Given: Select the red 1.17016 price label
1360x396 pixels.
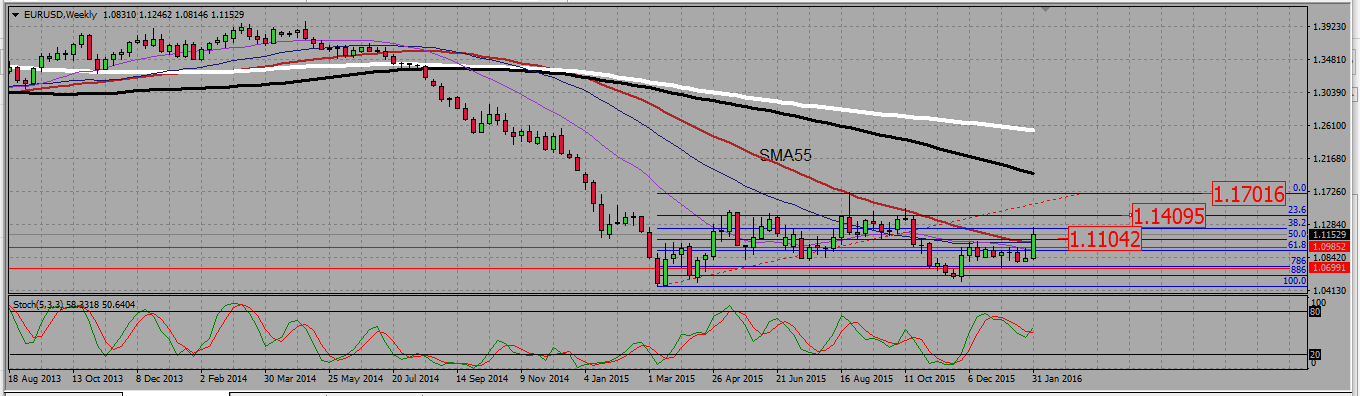Looking at the screenshot, I should [x=1249, y=193].
